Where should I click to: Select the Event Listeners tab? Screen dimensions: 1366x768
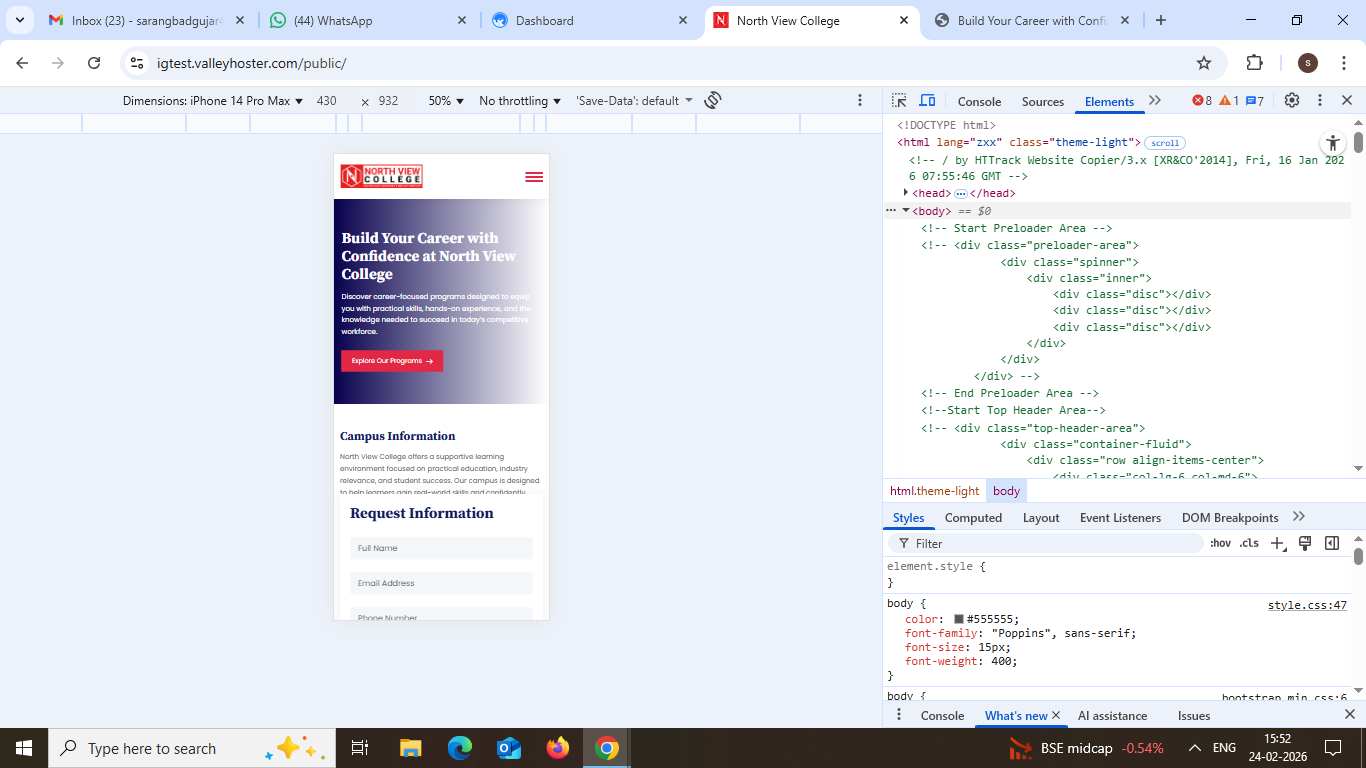tap(1120, 517)
